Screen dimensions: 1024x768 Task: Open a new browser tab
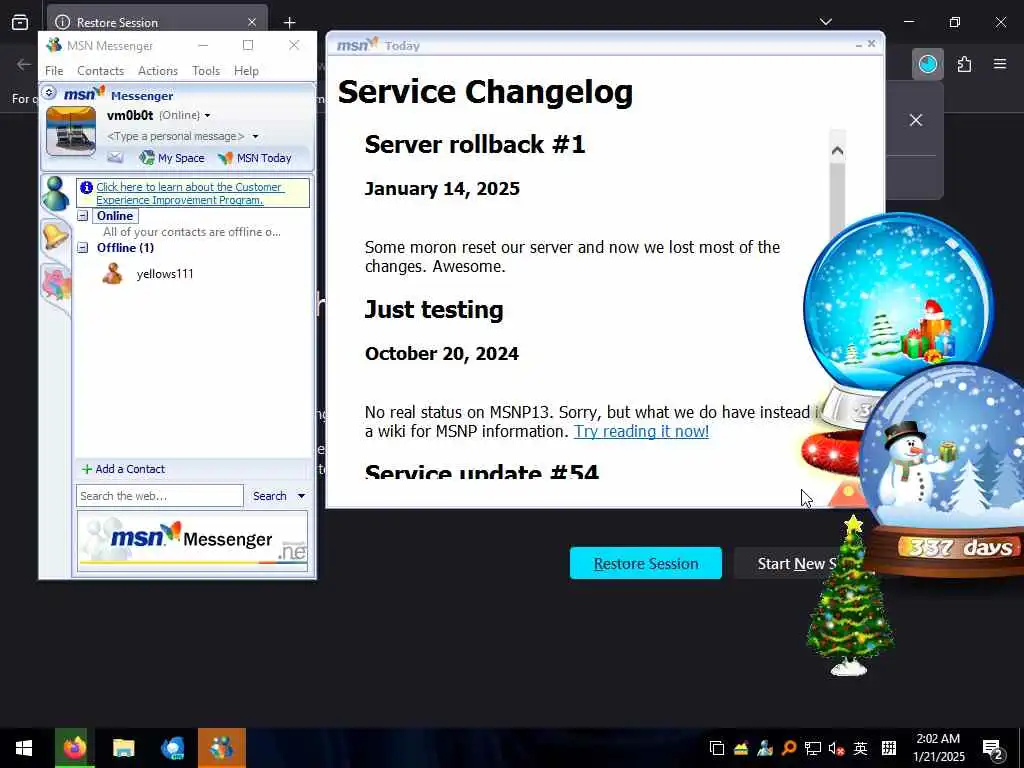point(289,22)
